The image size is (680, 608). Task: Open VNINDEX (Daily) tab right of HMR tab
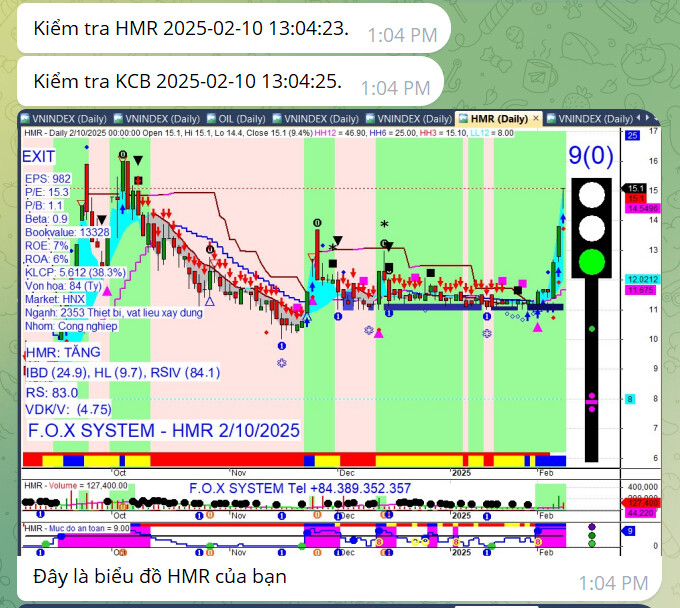tap(590, 119)
